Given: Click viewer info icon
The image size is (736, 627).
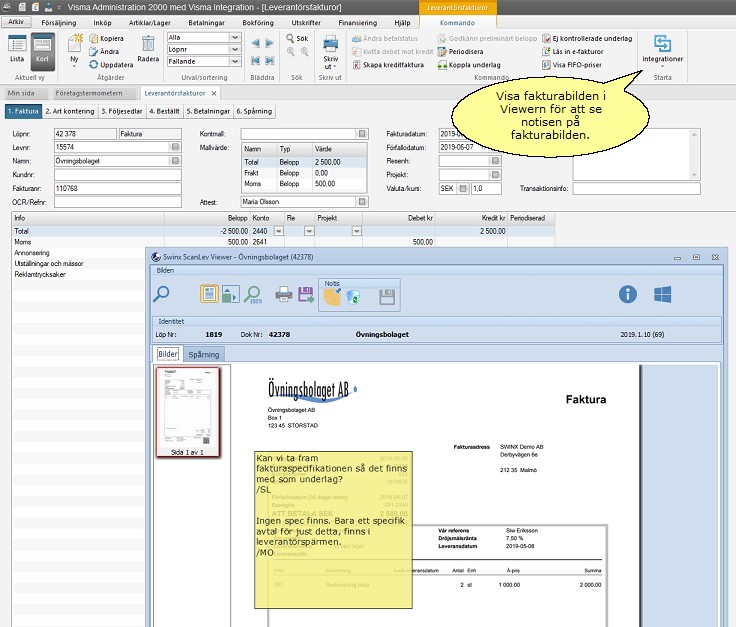Looking at the screenshot, I should (x=628, y=294).
